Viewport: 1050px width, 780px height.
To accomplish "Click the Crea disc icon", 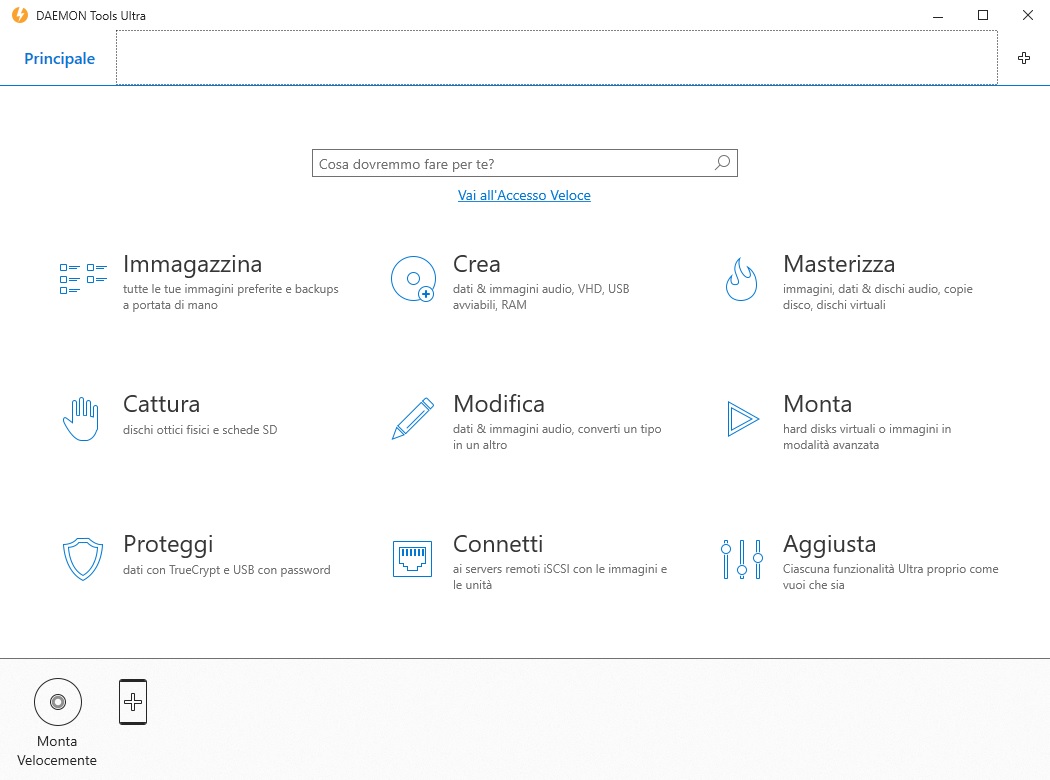I will [413, 279].
